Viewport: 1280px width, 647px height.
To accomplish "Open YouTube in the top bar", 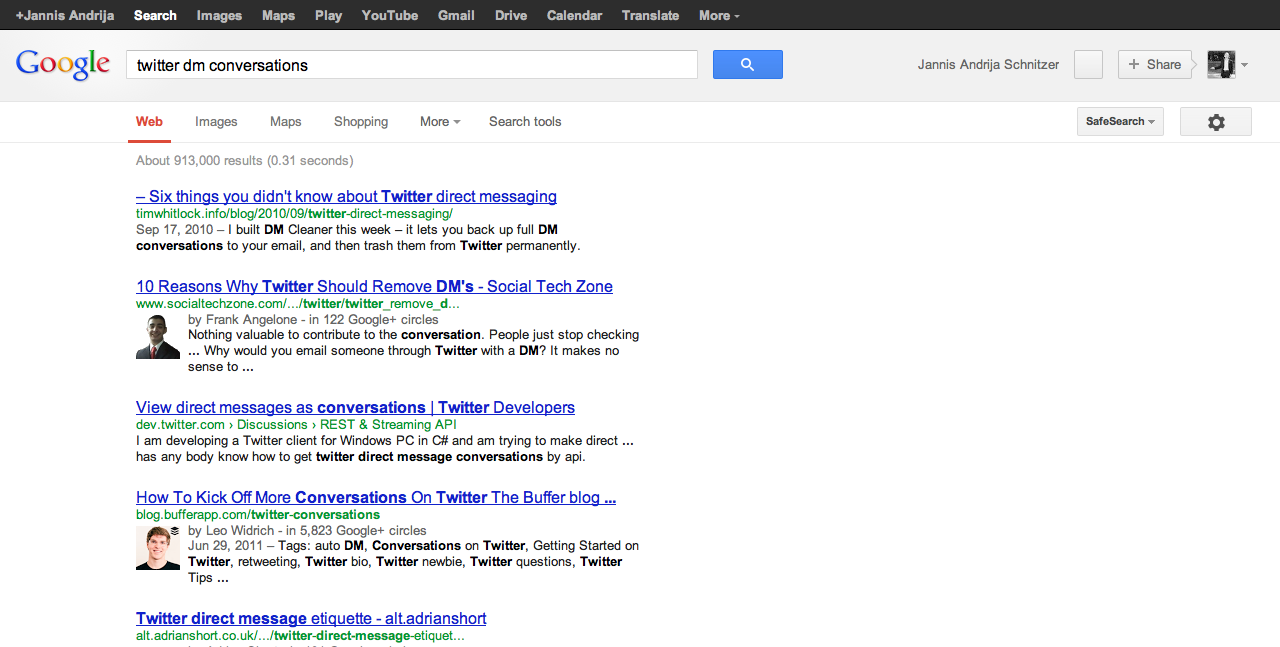I will [390, 15].
